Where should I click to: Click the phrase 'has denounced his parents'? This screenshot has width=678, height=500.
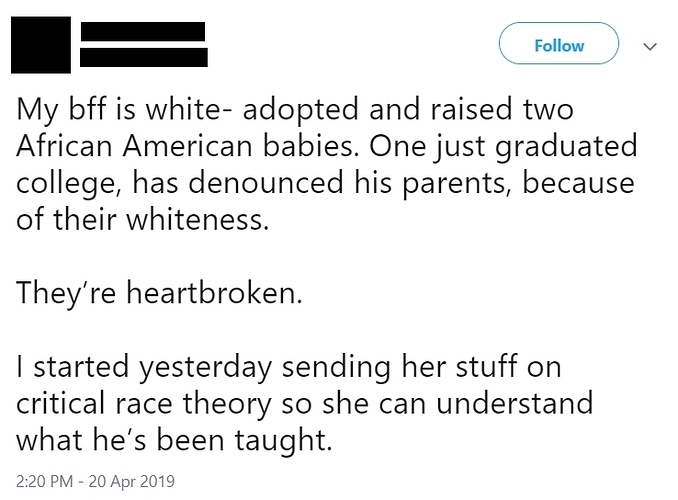tap(318, 183)
